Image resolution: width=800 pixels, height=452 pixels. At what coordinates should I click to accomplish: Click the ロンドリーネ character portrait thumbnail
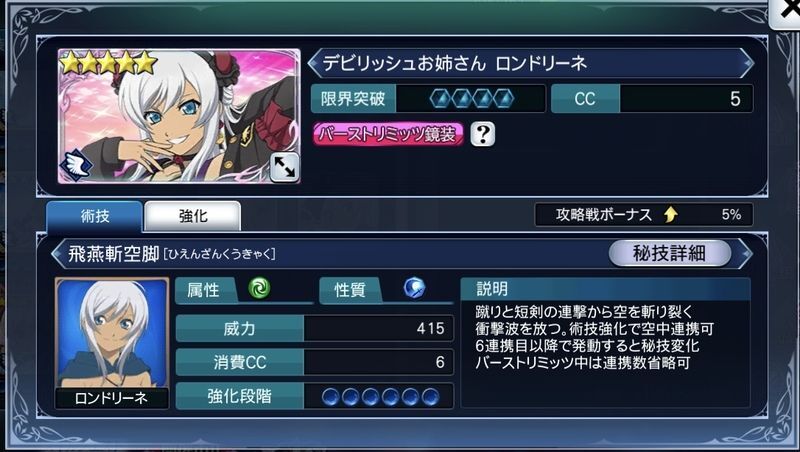coord(112,343)
